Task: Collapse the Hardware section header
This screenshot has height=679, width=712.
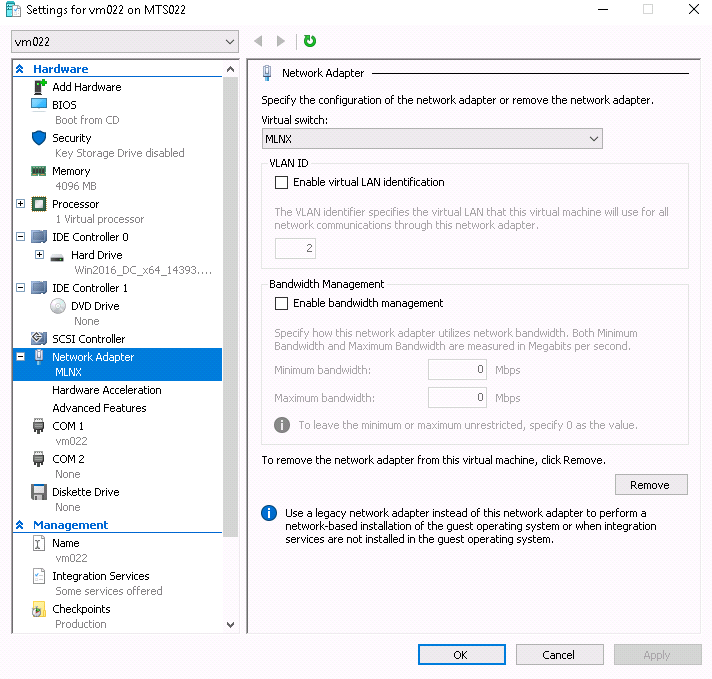Action: (20, 69)
